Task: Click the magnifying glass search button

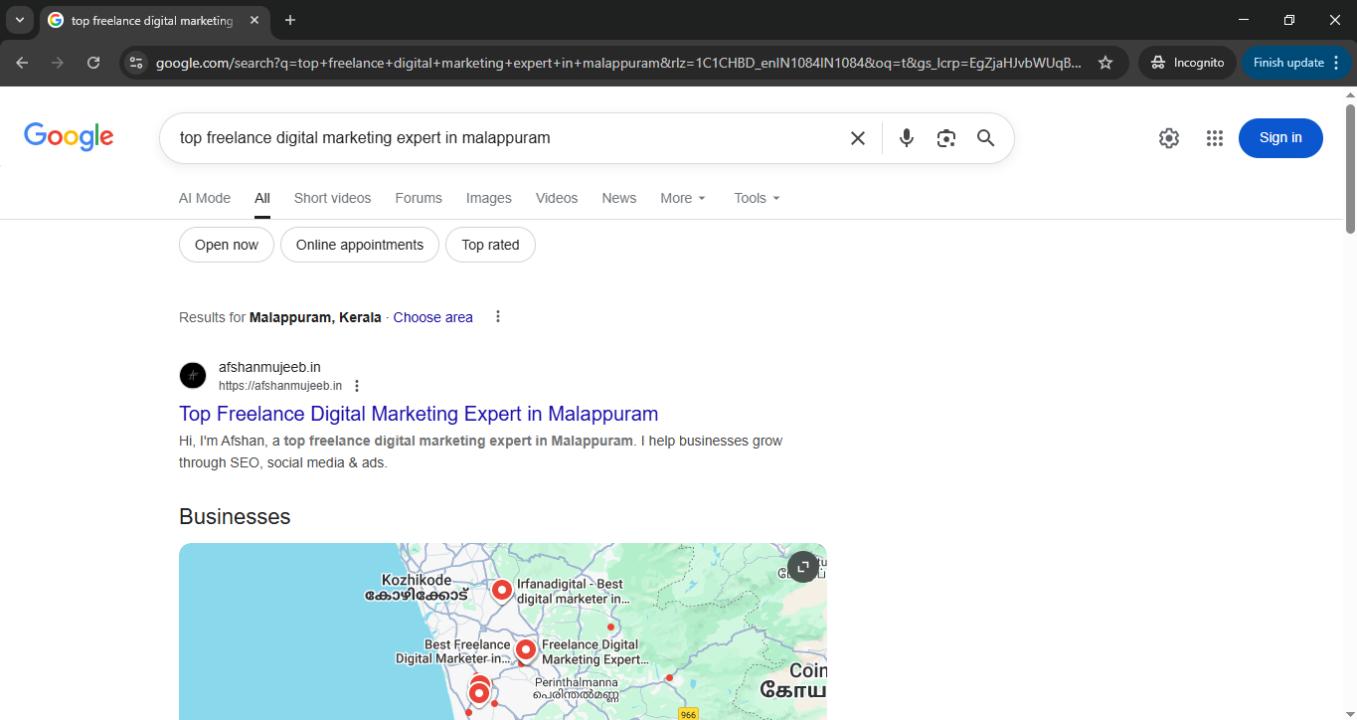Action: click(986, 138)
